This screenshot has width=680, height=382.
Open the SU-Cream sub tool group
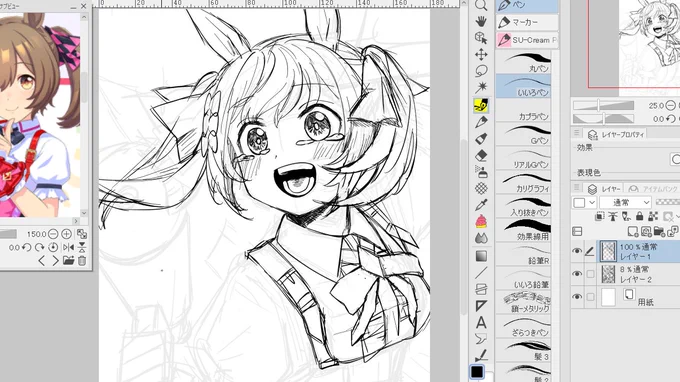click(527, 40)
